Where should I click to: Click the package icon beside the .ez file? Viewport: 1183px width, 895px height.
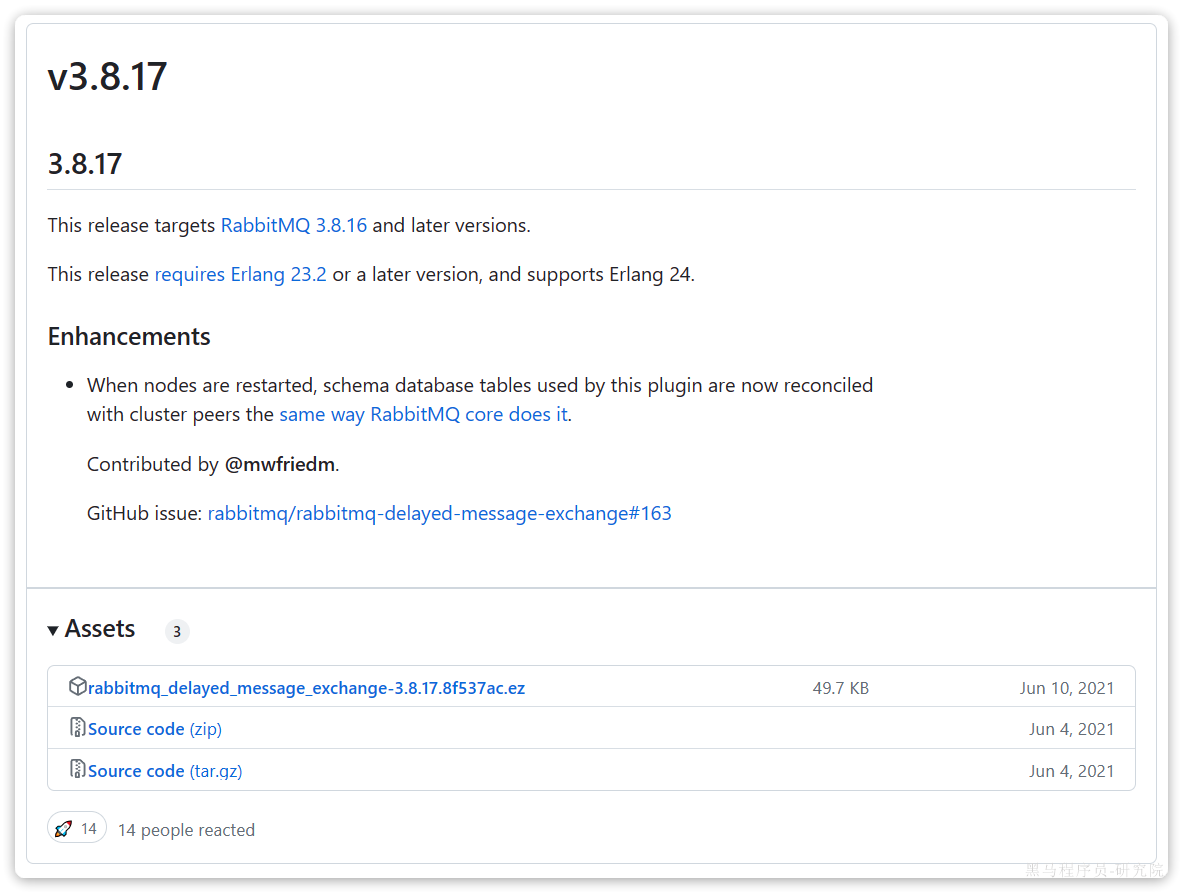(x=77, y=687)
